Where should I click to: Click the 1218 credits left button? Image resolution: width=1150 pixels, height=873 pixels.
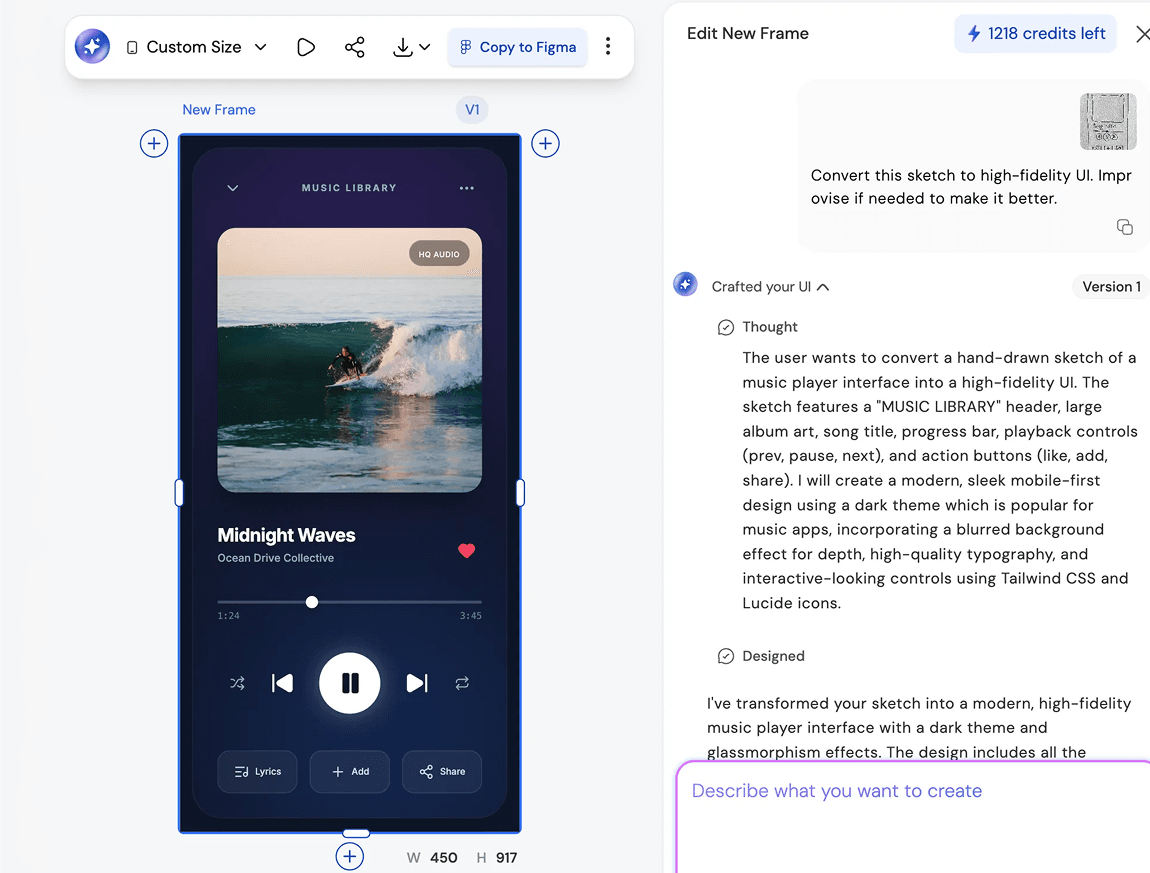[x=1035, y=33]
